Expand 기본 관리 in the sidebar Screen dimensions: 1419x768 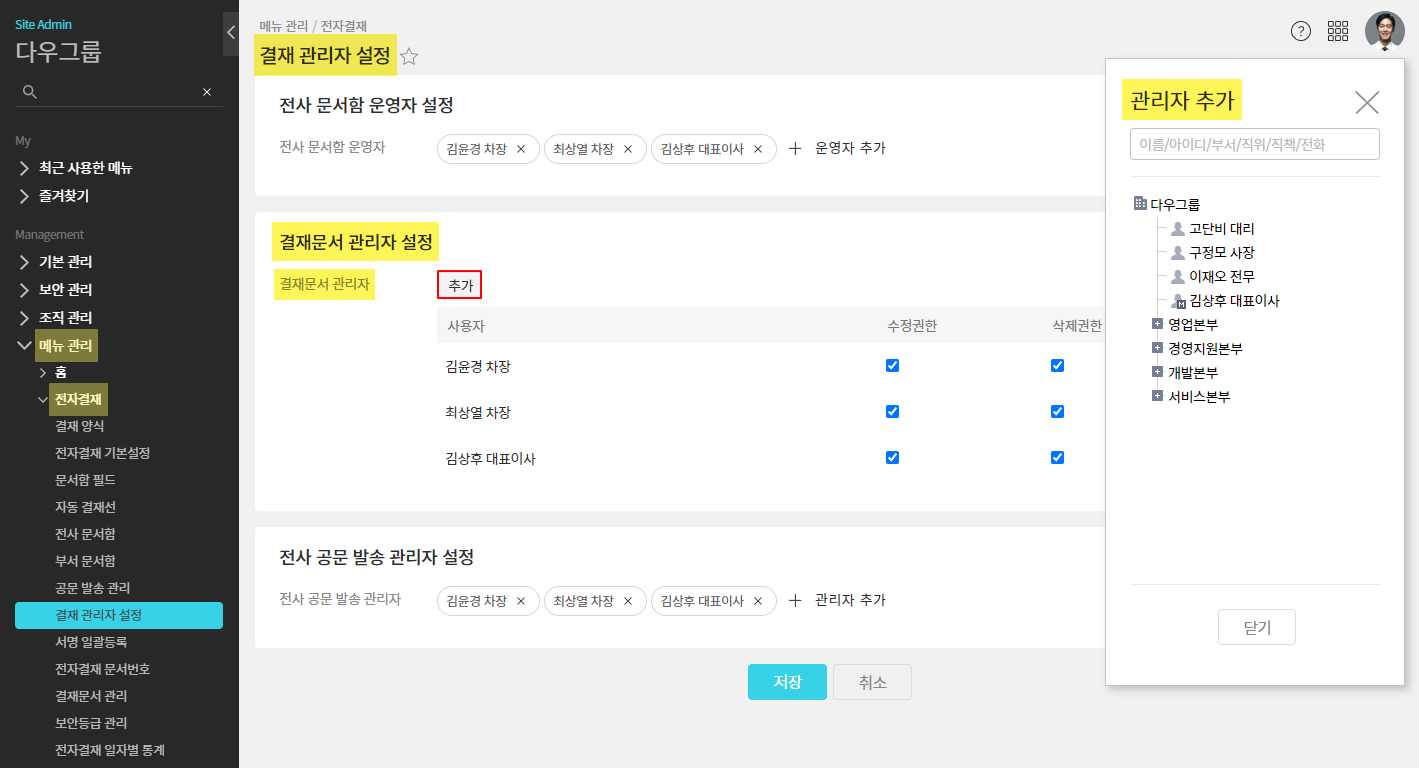tap(65, 262)
